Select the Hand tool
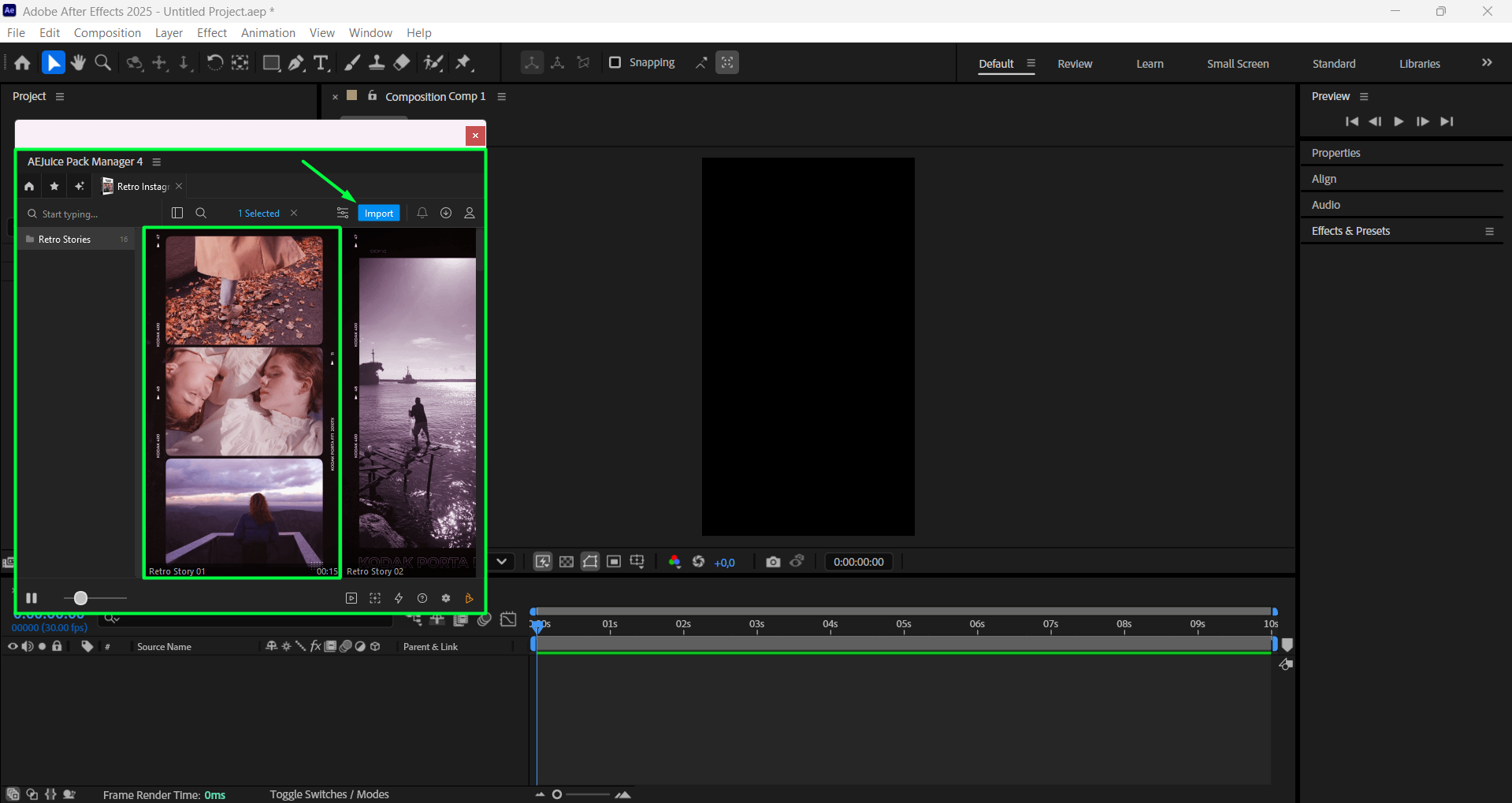The image size is (1512, 803). click(x=78, y=63)
